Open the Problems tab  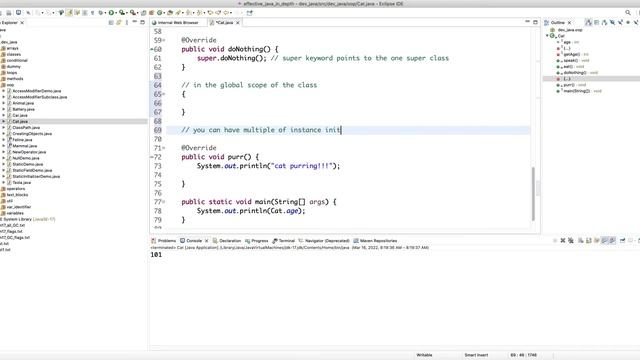[163, 241]
